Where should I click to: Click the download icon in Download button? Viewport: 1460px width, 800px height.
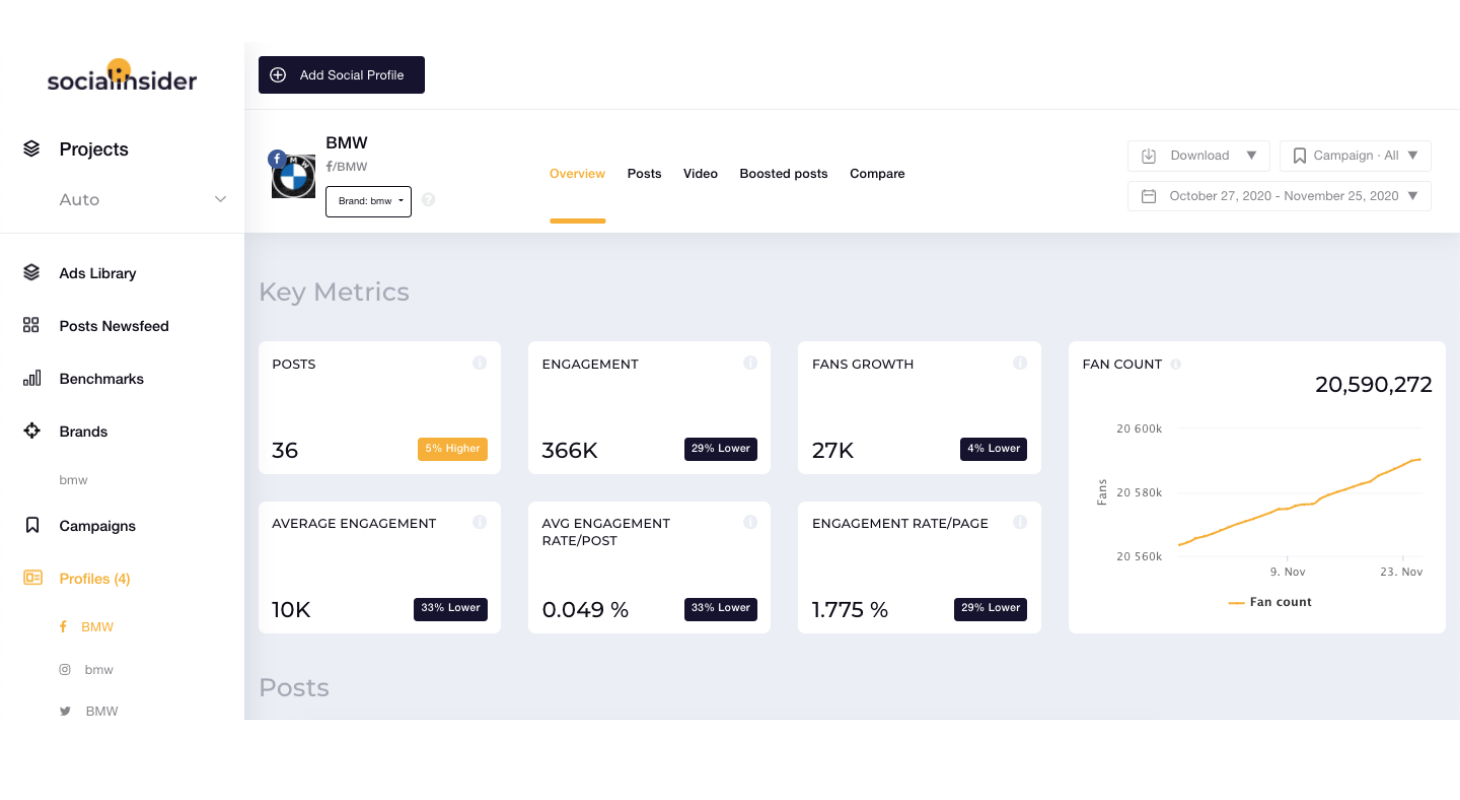1149,155
